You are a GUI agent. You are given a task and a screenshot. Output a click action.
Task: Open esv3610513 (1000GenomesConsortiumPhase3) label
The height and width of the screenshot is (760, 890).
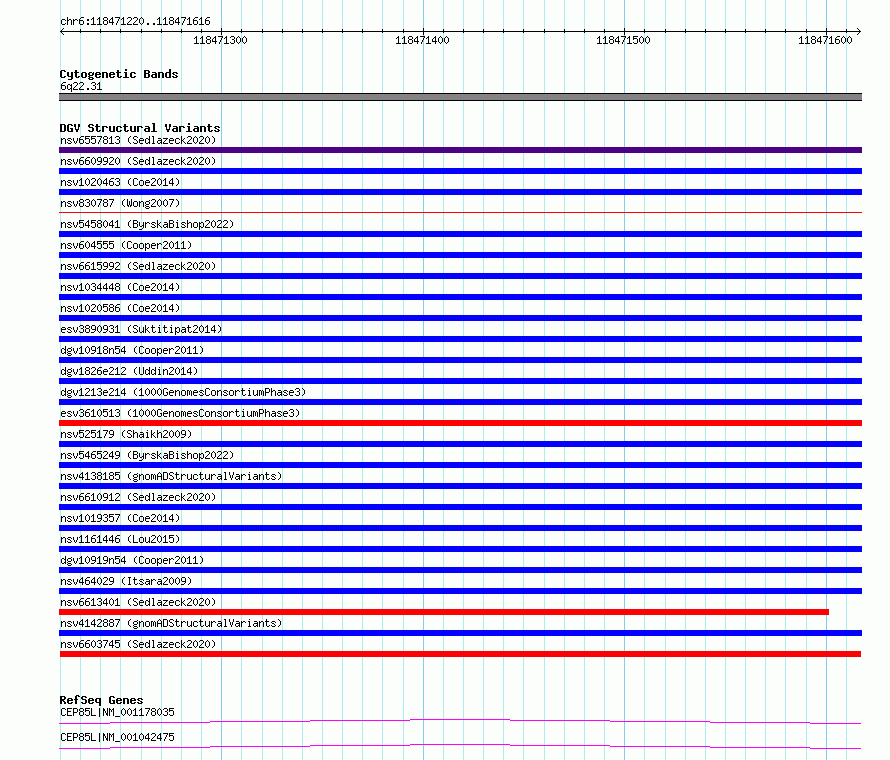click(x=180, y=413)
